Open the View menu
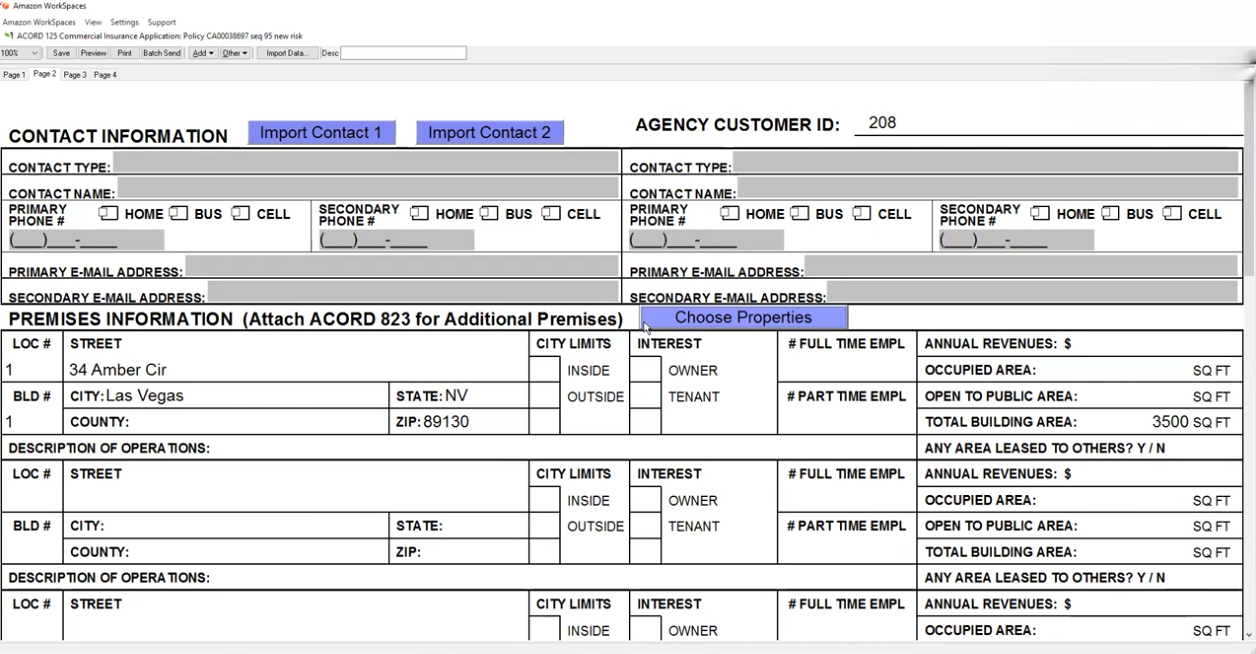The width and height of the screenshot is (1256, 654). [93, 22]
